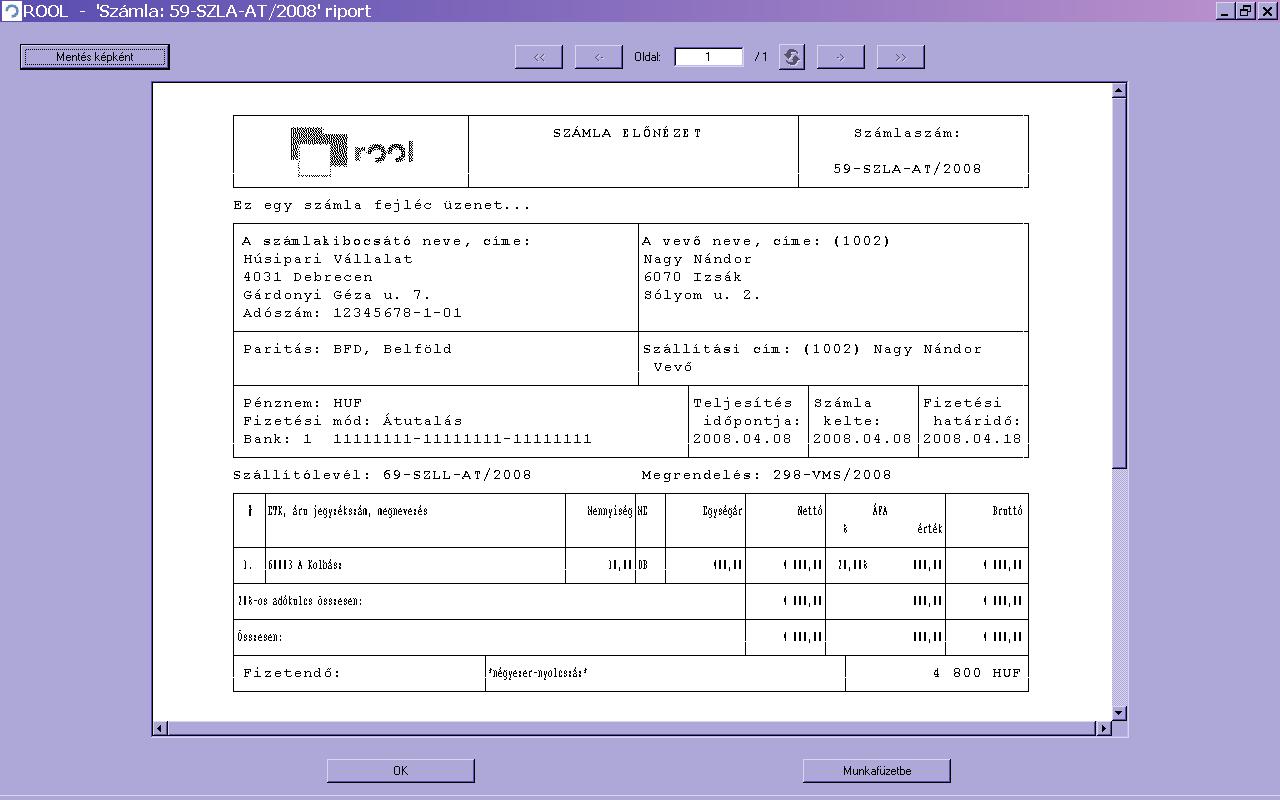
Task: Jump to the last page with >>
Action: (900, 57)
